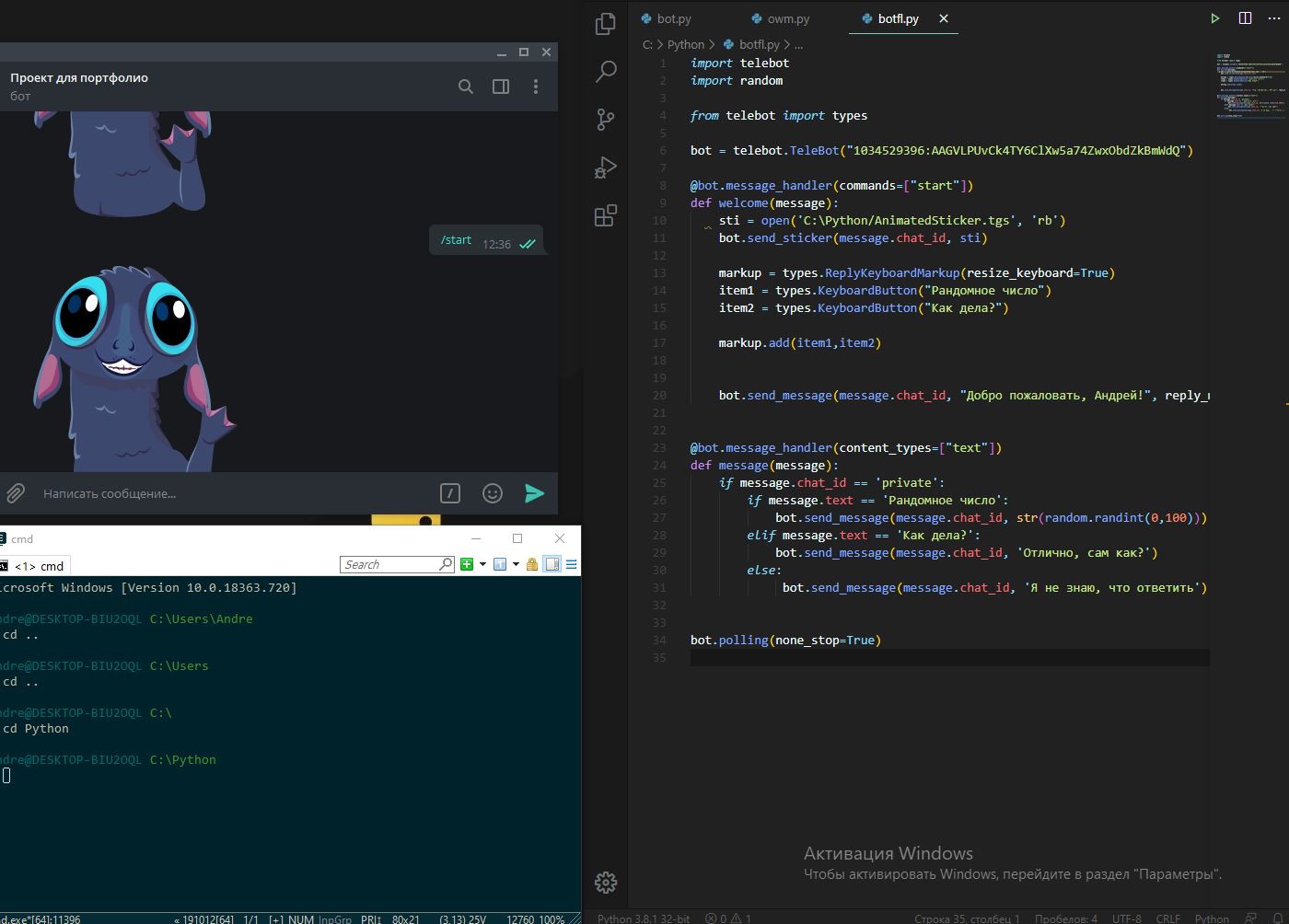Change the Python language mode
The image size is (1289, 924).
[x=1212, y=918]
